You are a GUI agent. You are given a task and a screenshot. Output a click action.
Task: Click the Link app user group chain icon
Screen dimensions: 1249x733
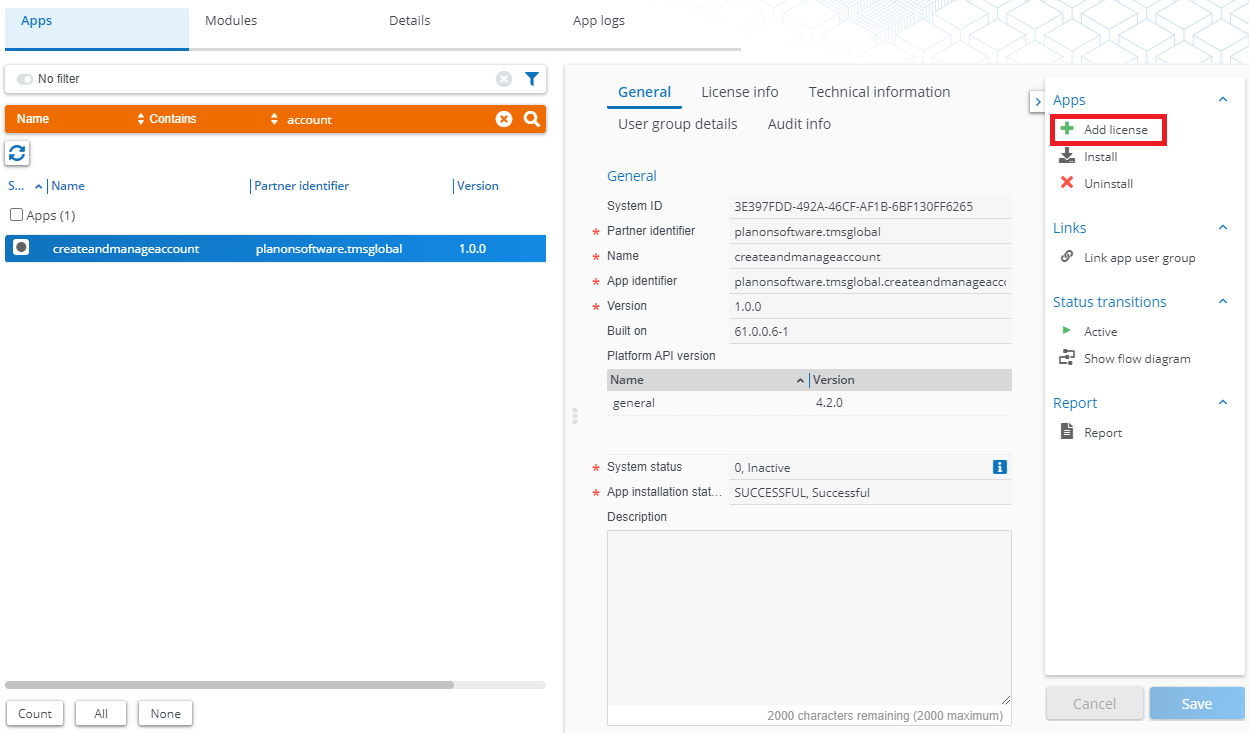click(x=1067, y=257)
